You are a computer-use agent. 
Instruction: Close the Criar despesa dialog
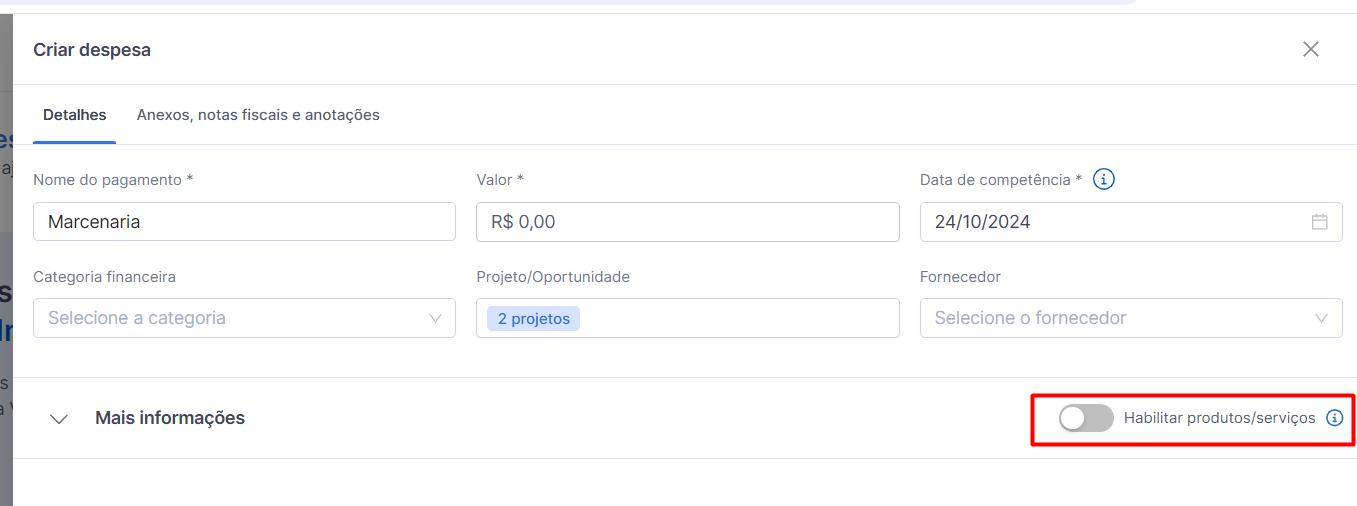tap(1310, 49)
